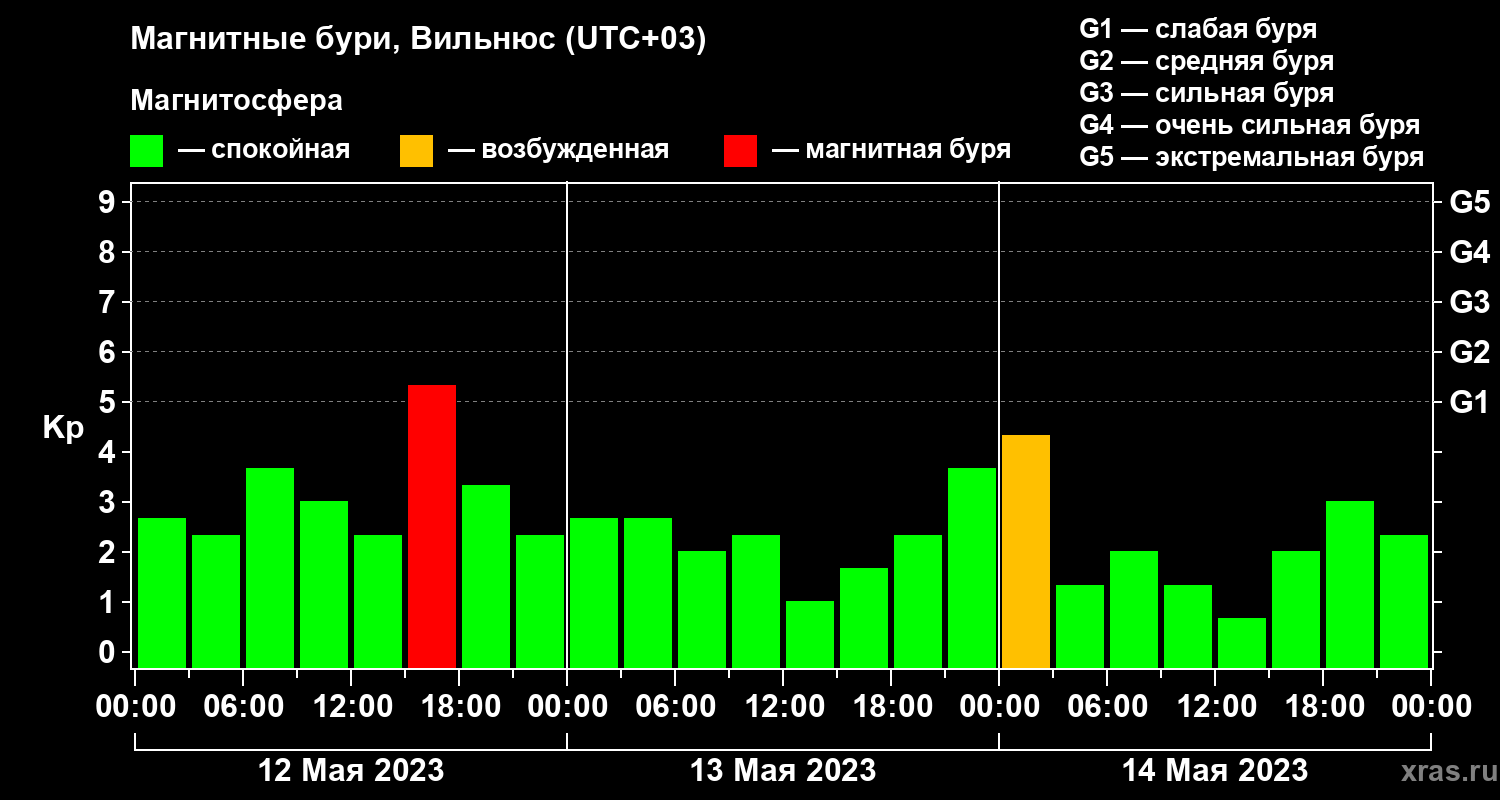Click the '9' value on the Kp axis
This screenshot has height=800, width=1500.
[109, 202]
